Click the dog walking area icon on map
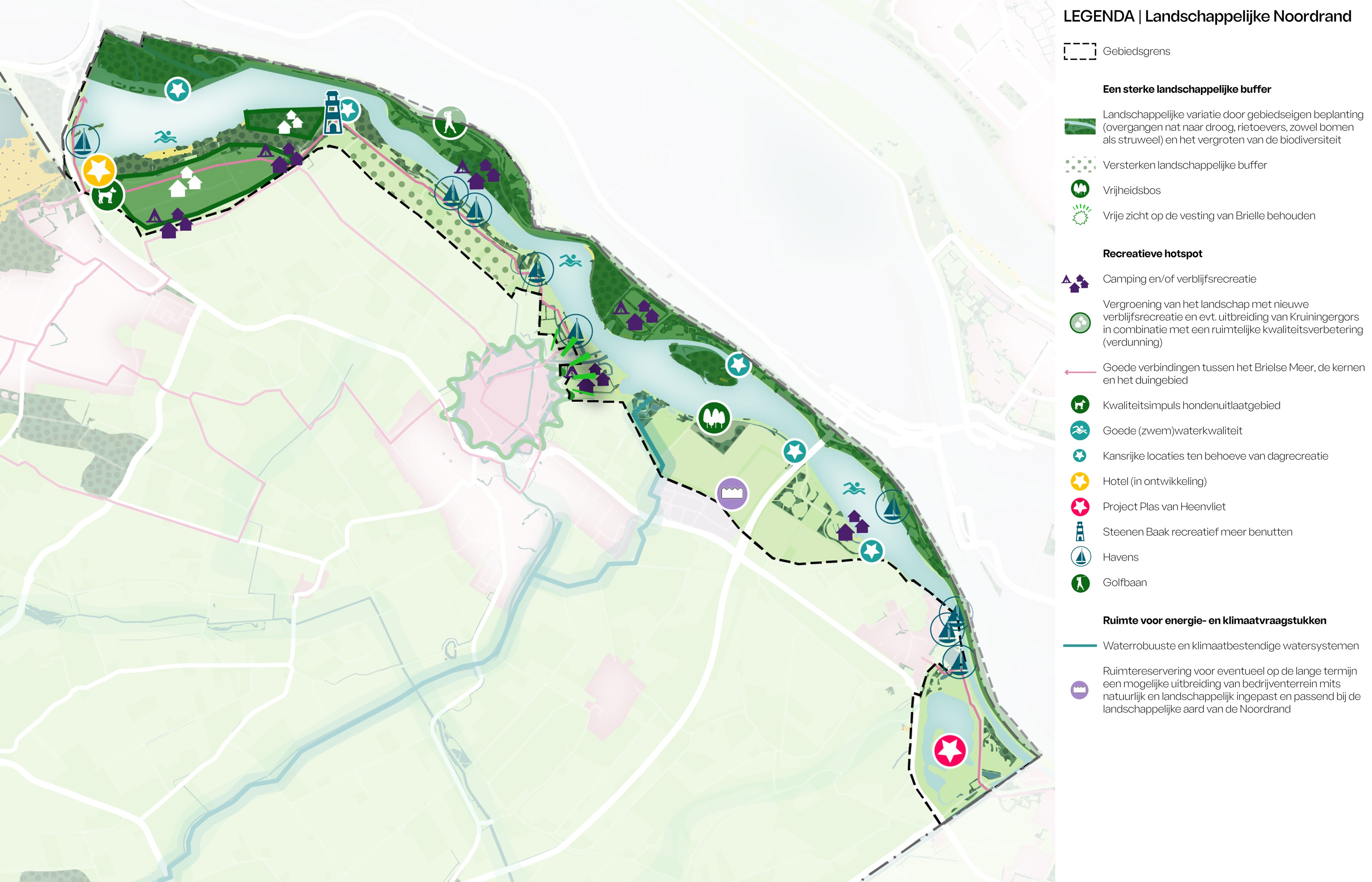 [107, 195]
